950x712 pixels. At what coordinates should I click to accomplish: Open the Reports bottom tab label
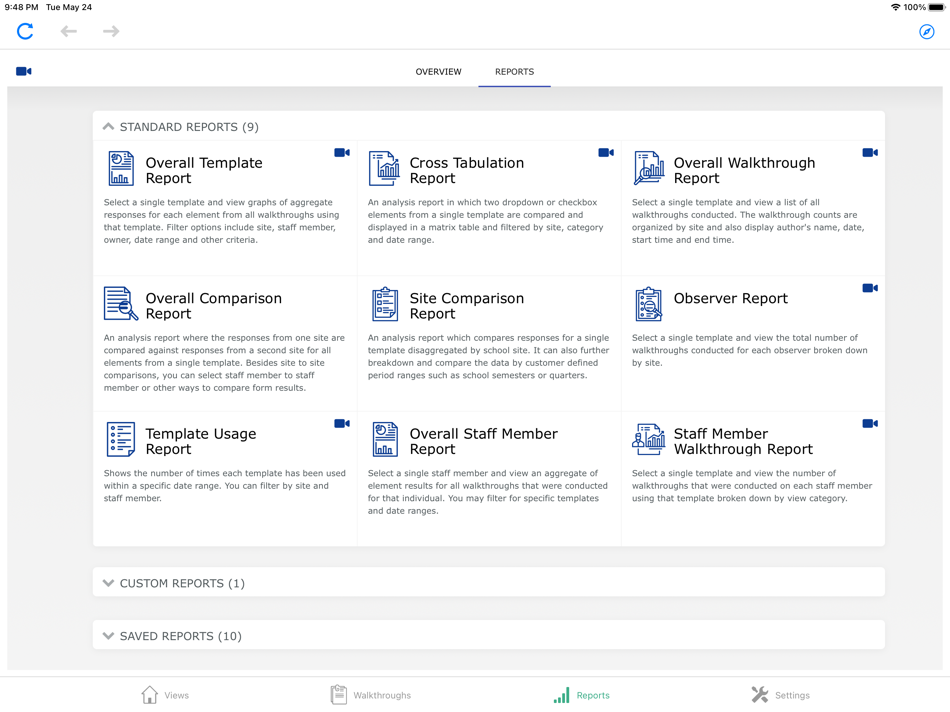tap(593, 695)
